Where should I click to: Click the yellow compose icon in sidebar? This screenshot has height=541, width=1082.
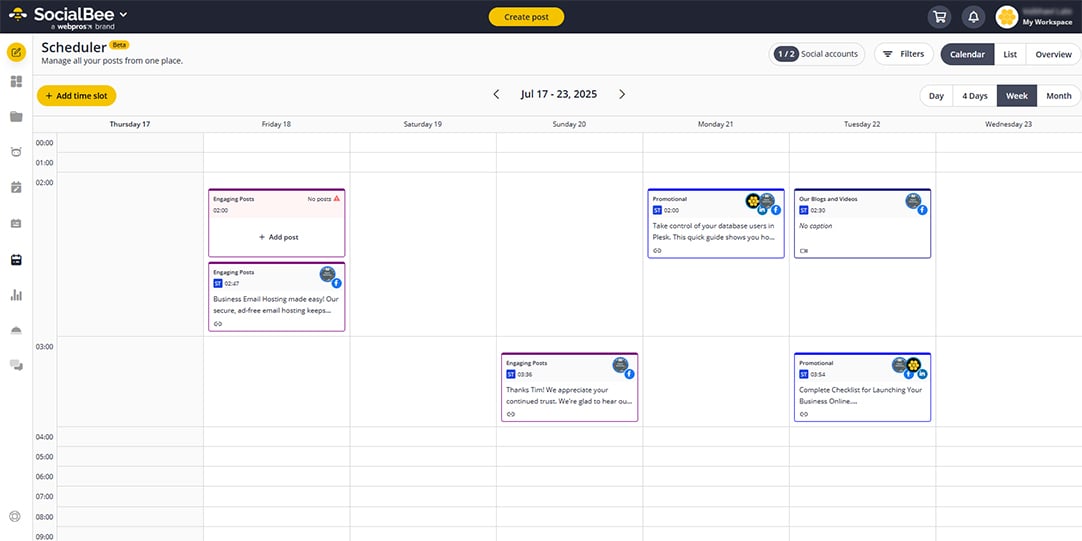(17, 52)
